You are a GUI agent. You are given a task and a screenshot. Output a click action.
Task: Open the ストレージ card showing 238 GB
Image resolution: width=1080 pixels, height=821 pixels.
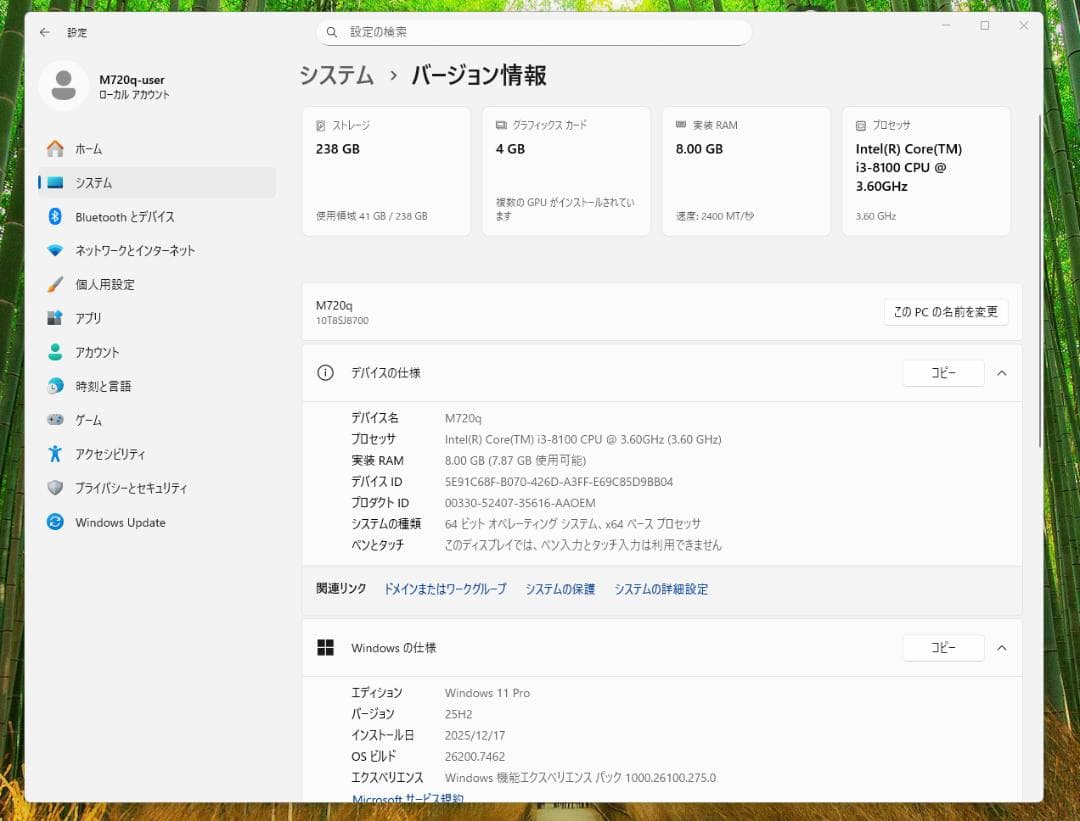pyautogui.click(x=385, y=170)
